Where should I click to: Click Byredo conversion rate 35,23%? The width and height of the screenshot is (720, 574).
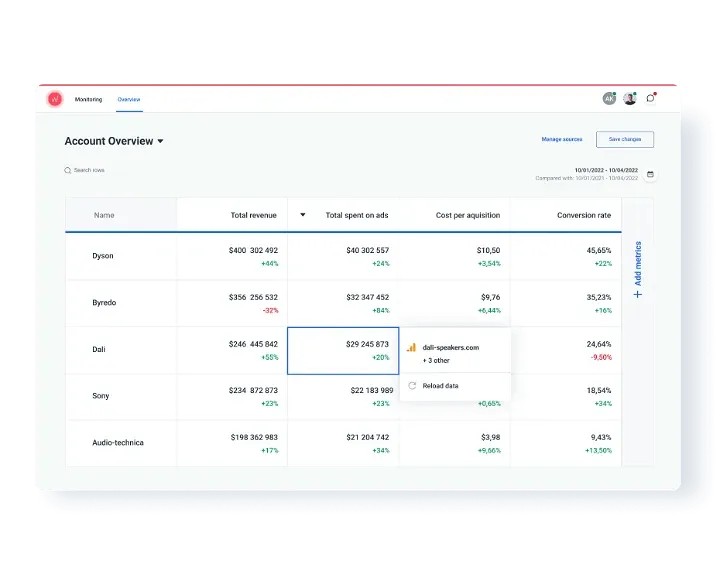click(599, 297)
